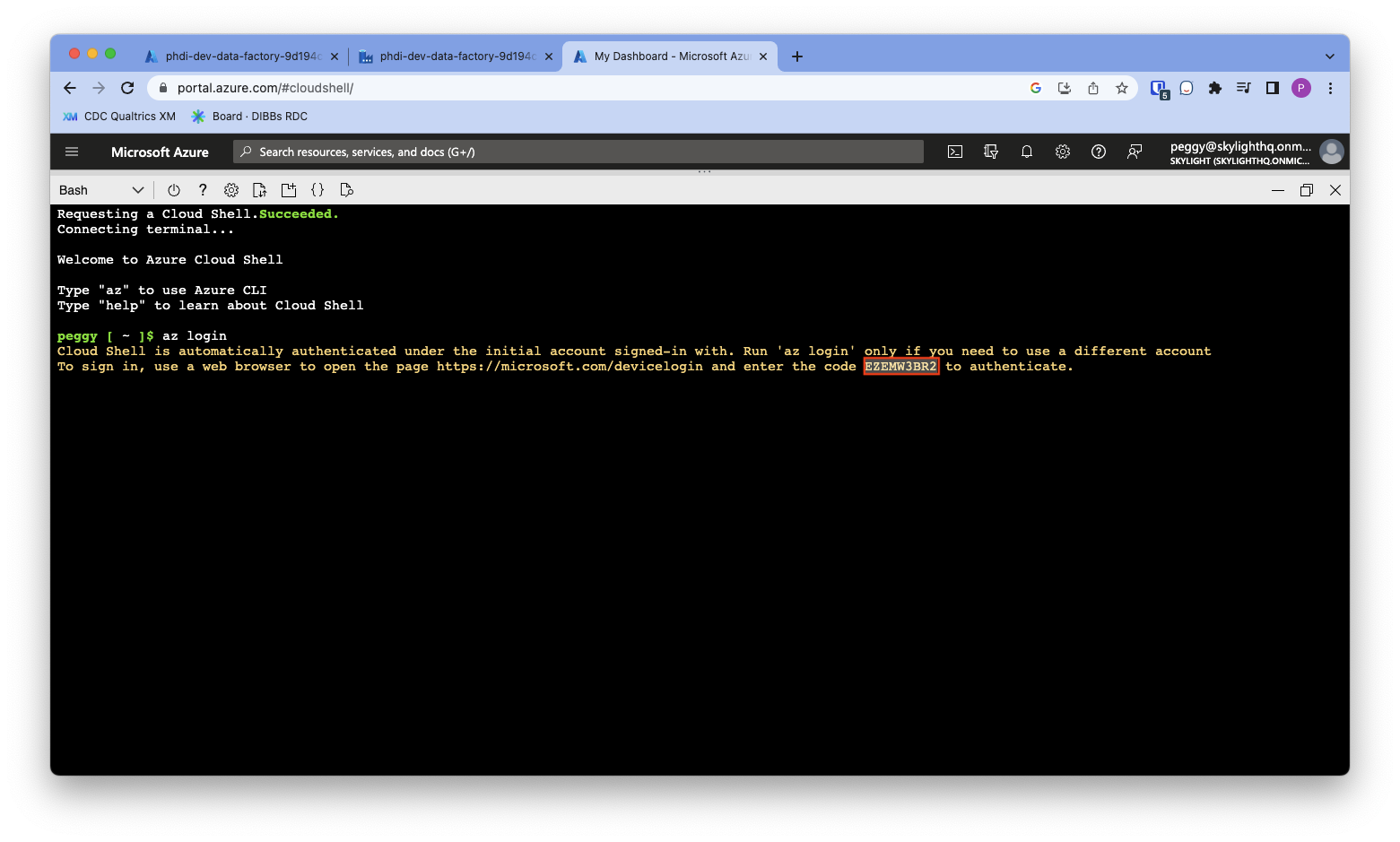1400x842 pixels.
Task: Reload the Azure portal page
Action: 127,88
